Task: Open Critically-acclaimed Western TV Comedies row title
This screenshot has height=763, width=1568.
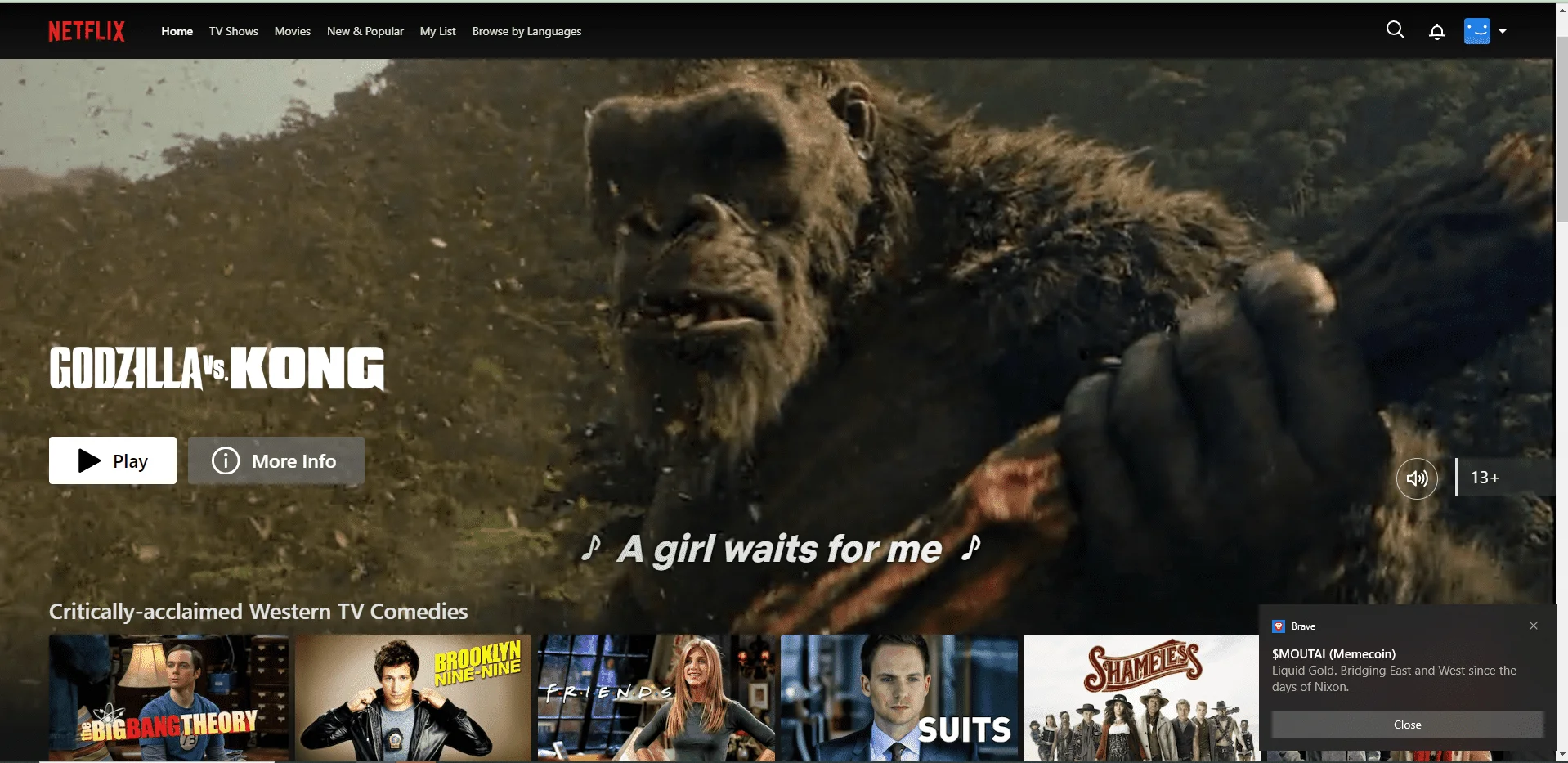Action: [x=258, y=612]
